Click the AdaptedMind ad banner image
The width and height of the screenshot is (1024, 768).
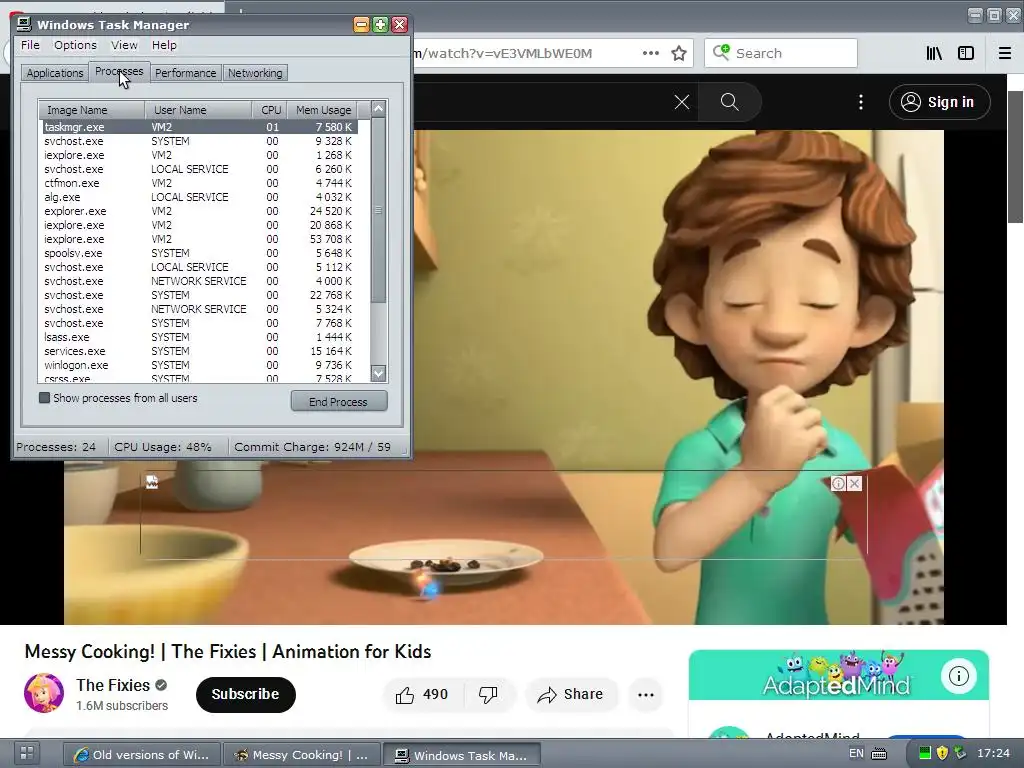(x=839, y=675)
